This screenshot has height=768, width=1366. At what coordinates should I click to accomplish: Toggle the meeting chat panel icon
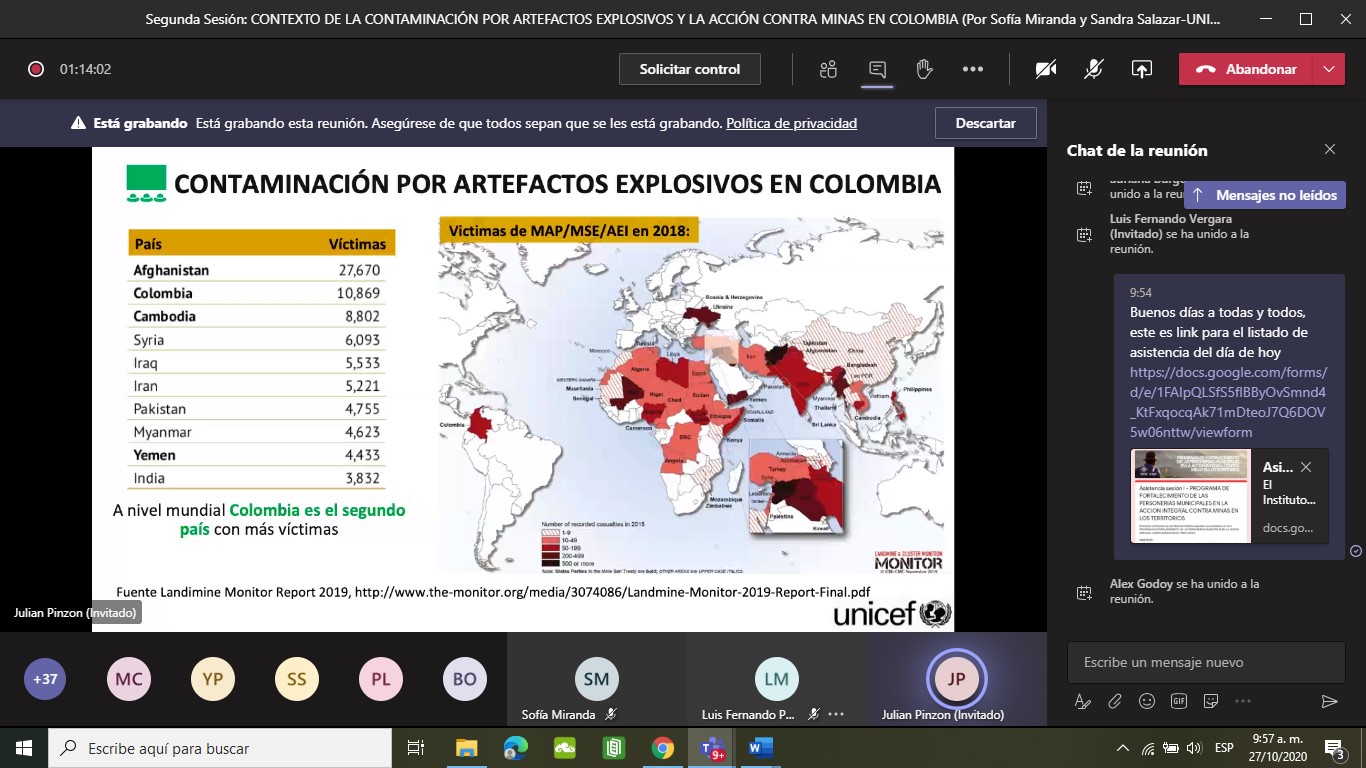click(x=877, y=69)
